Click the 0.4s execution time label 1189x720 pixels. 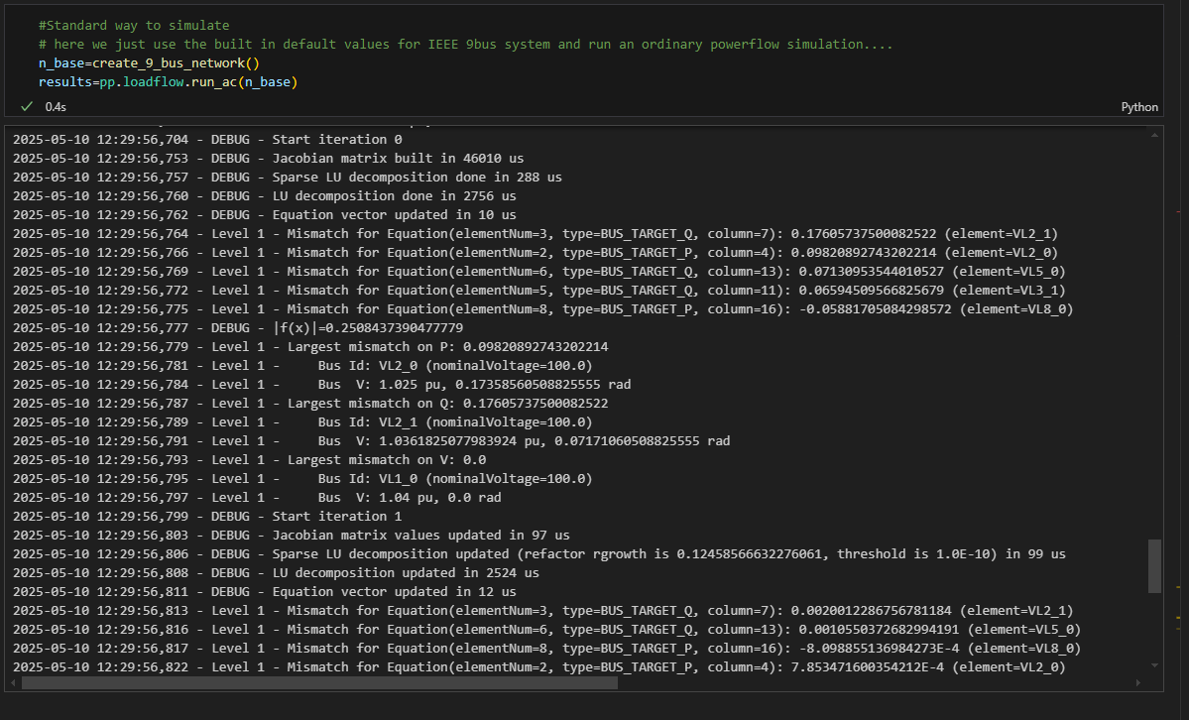56,107
